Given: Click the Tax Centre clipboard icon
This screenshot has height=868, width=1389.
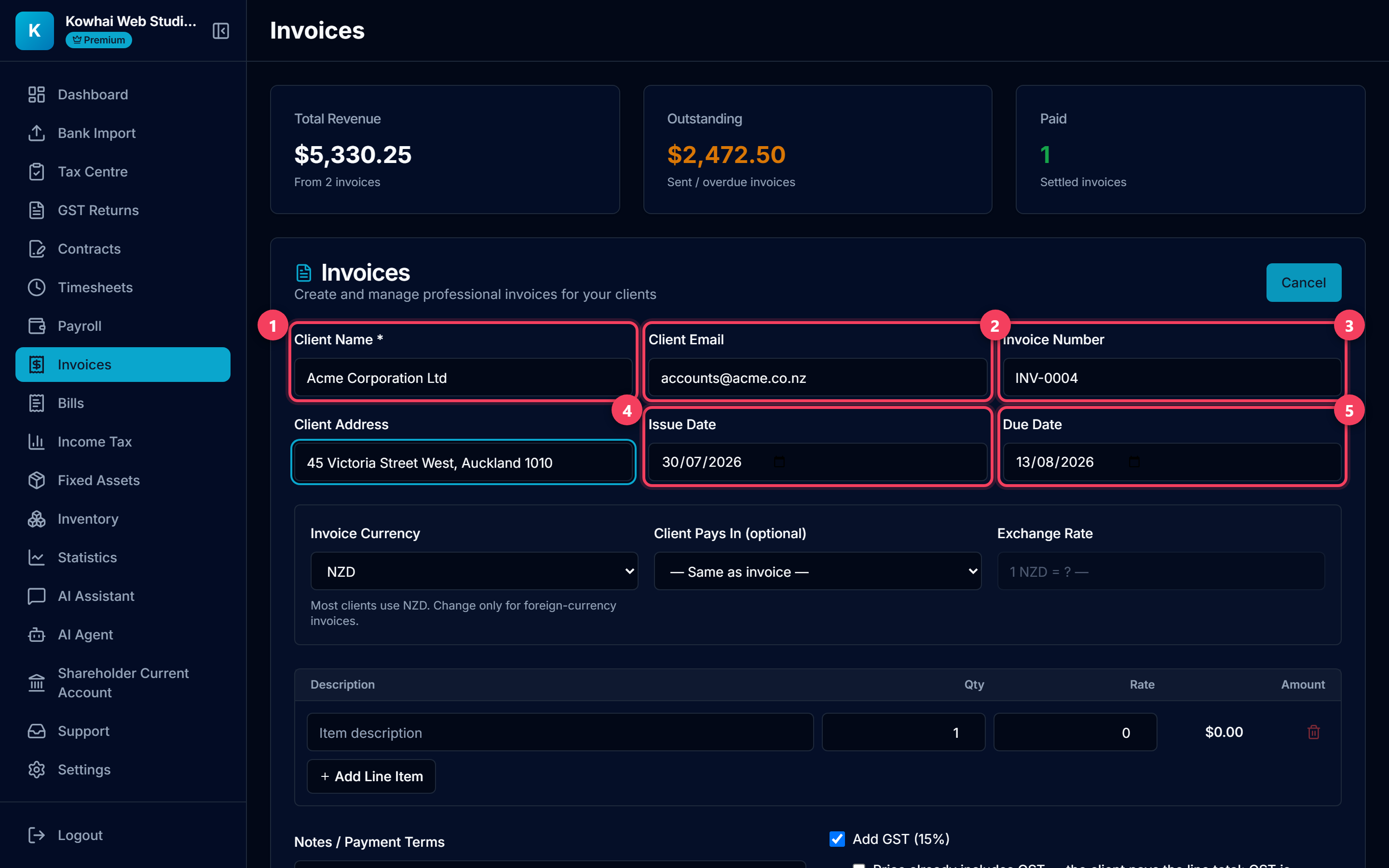Looking at the screenshot, I should 37,172.
